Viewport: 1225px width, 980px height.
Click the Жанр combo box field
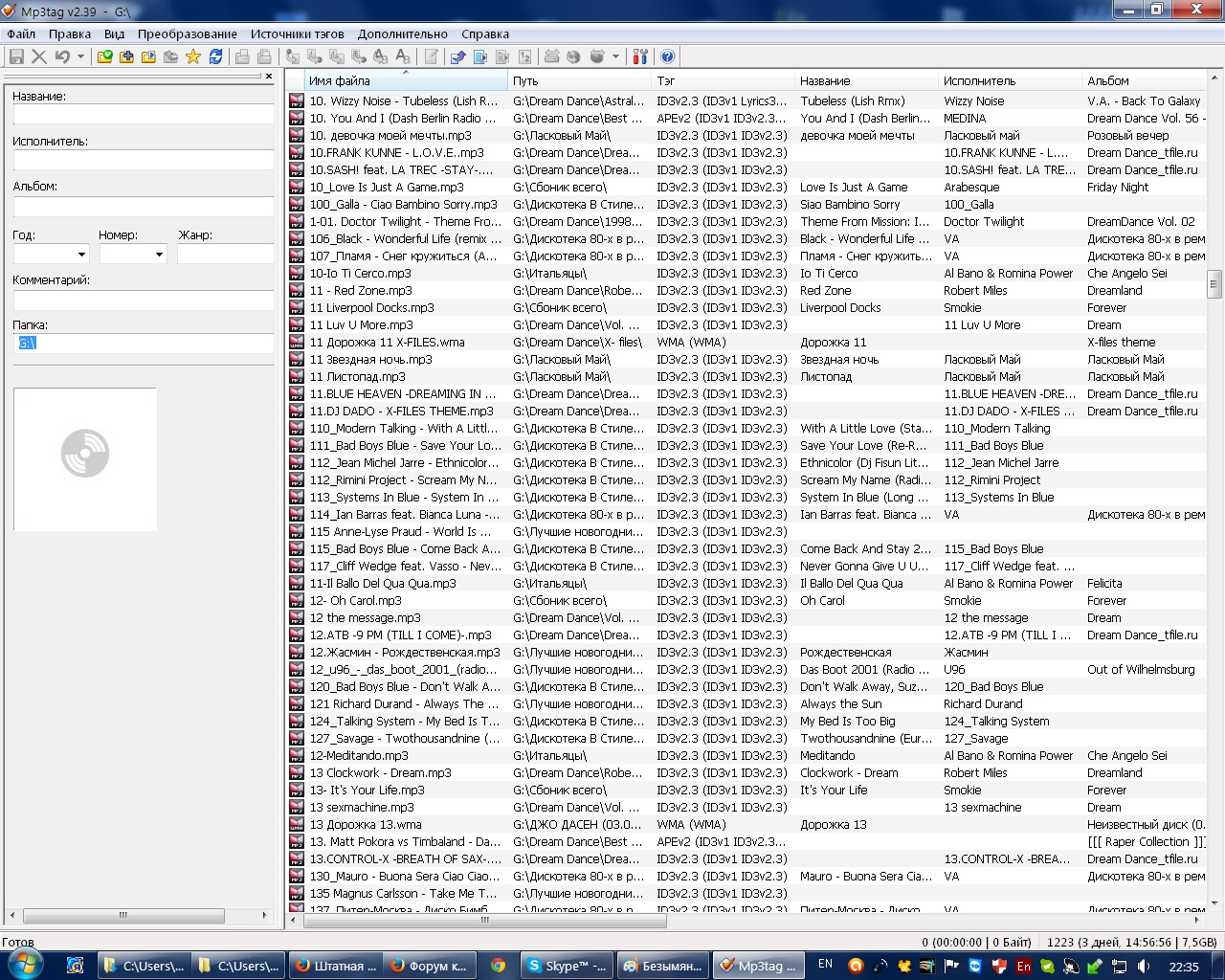point(226,254)
